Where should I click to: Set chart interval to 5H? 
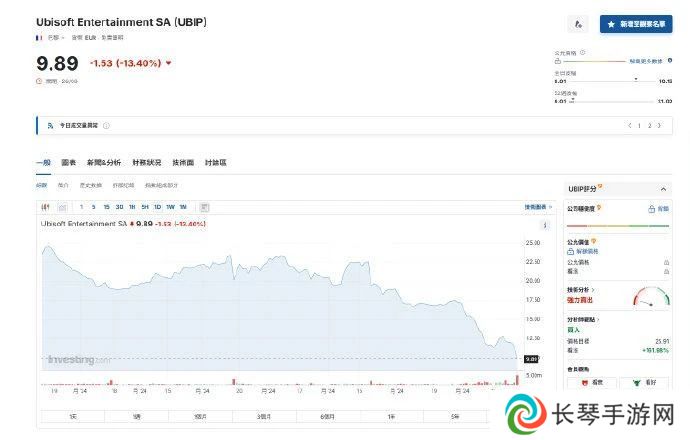(x=145, y=207)
